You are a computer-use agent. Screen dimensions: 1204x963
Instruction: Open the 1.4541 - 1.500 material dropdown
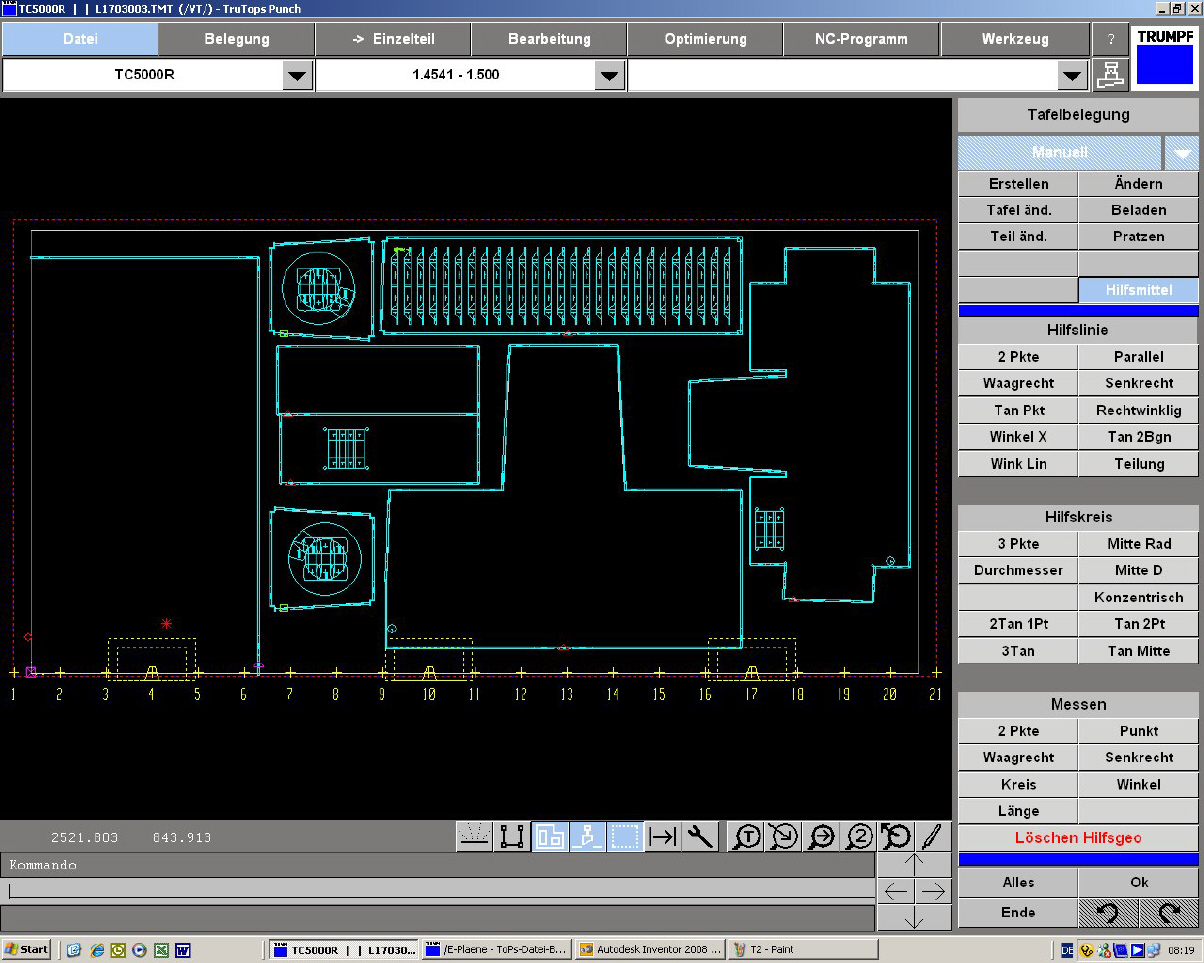click(609, 75)
